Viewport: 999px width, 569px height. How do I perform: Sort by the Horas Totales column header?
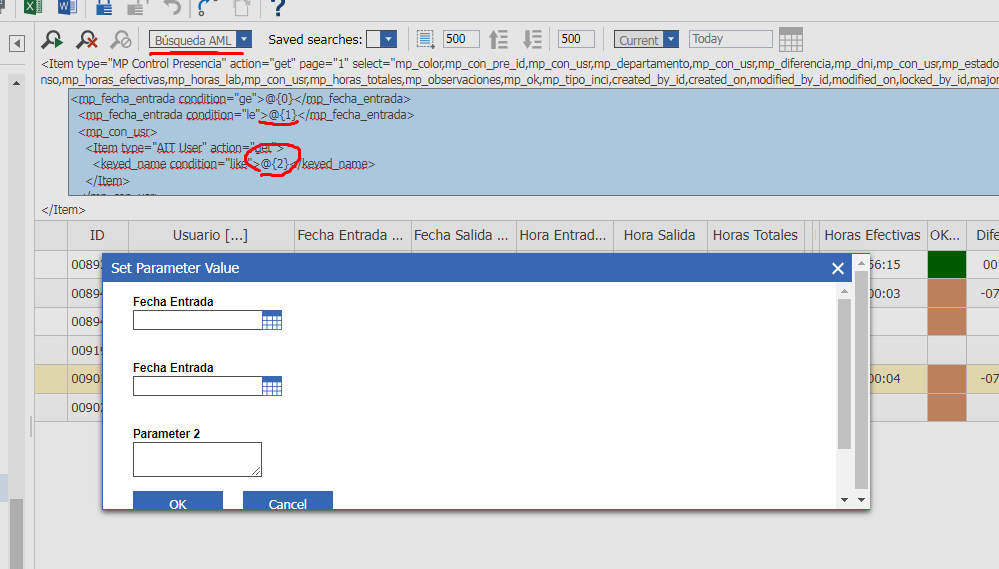[755, 235]
